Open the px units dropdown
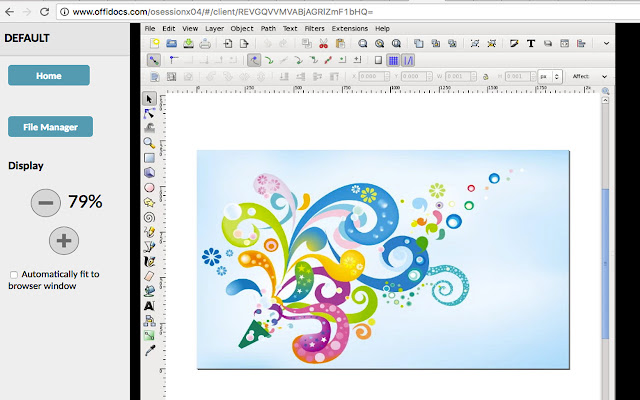640x400 pixels. tap(550, 76)
